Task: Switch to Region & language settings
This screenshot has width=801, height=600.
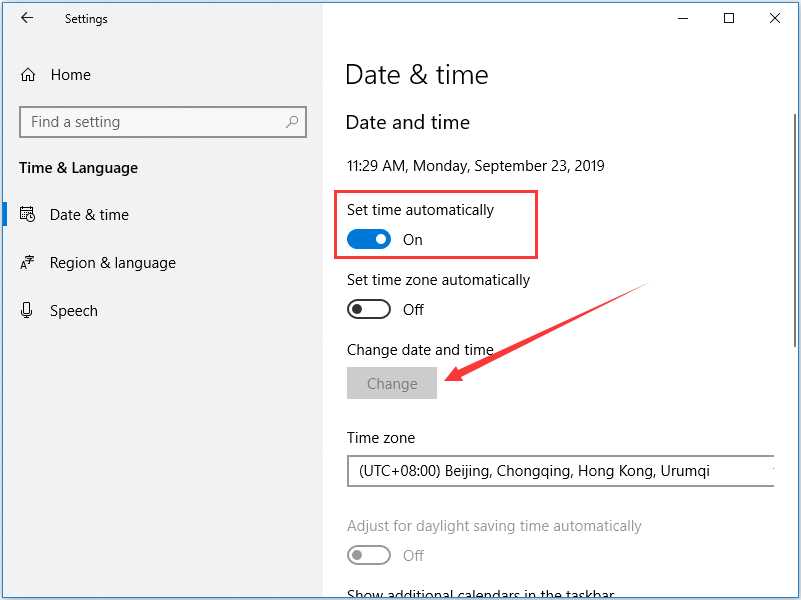Action: click(110, 263)
